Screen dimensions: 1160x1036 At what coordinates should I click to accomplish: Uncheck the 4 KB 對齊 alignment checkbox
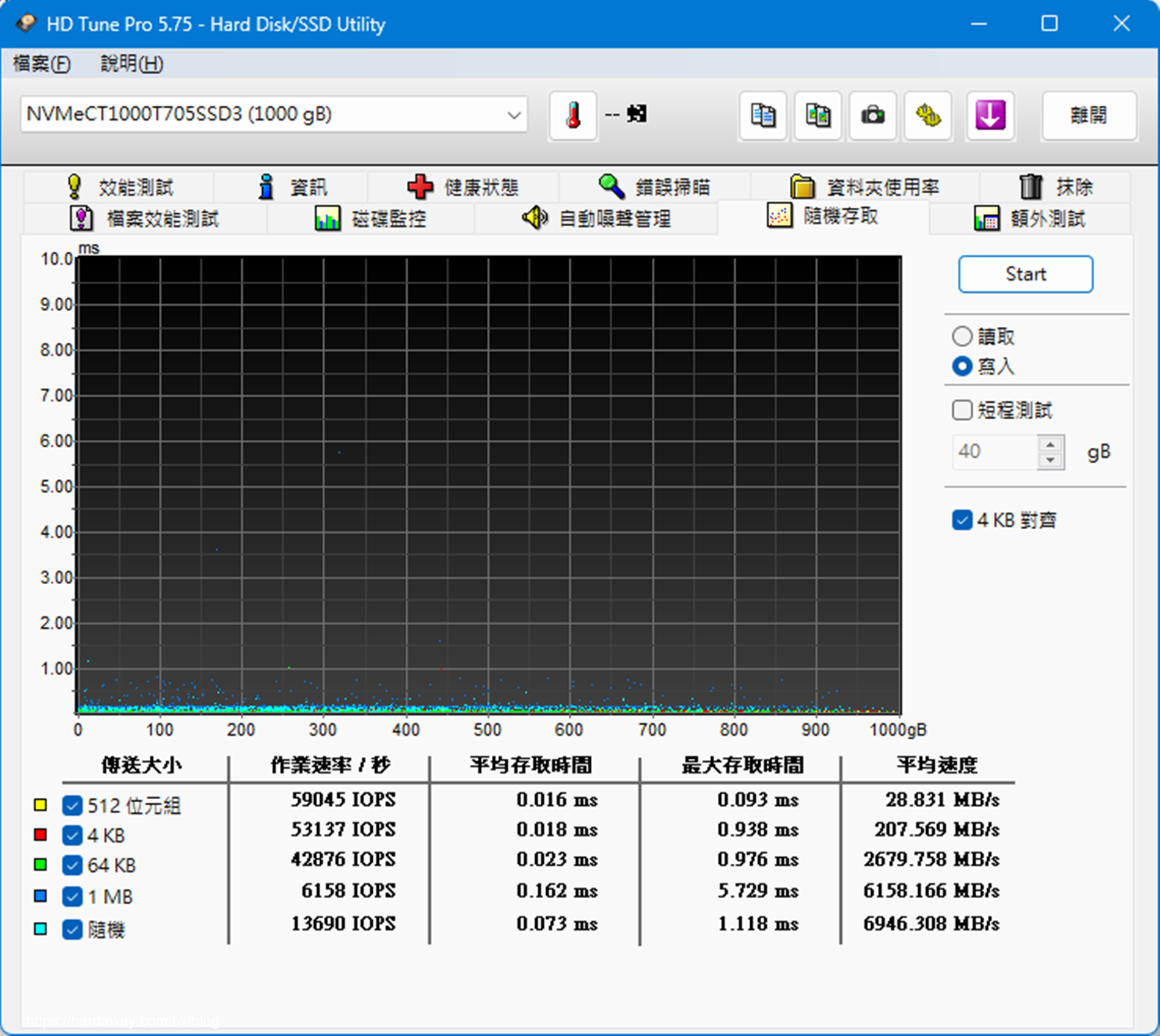tap(962, 520)
